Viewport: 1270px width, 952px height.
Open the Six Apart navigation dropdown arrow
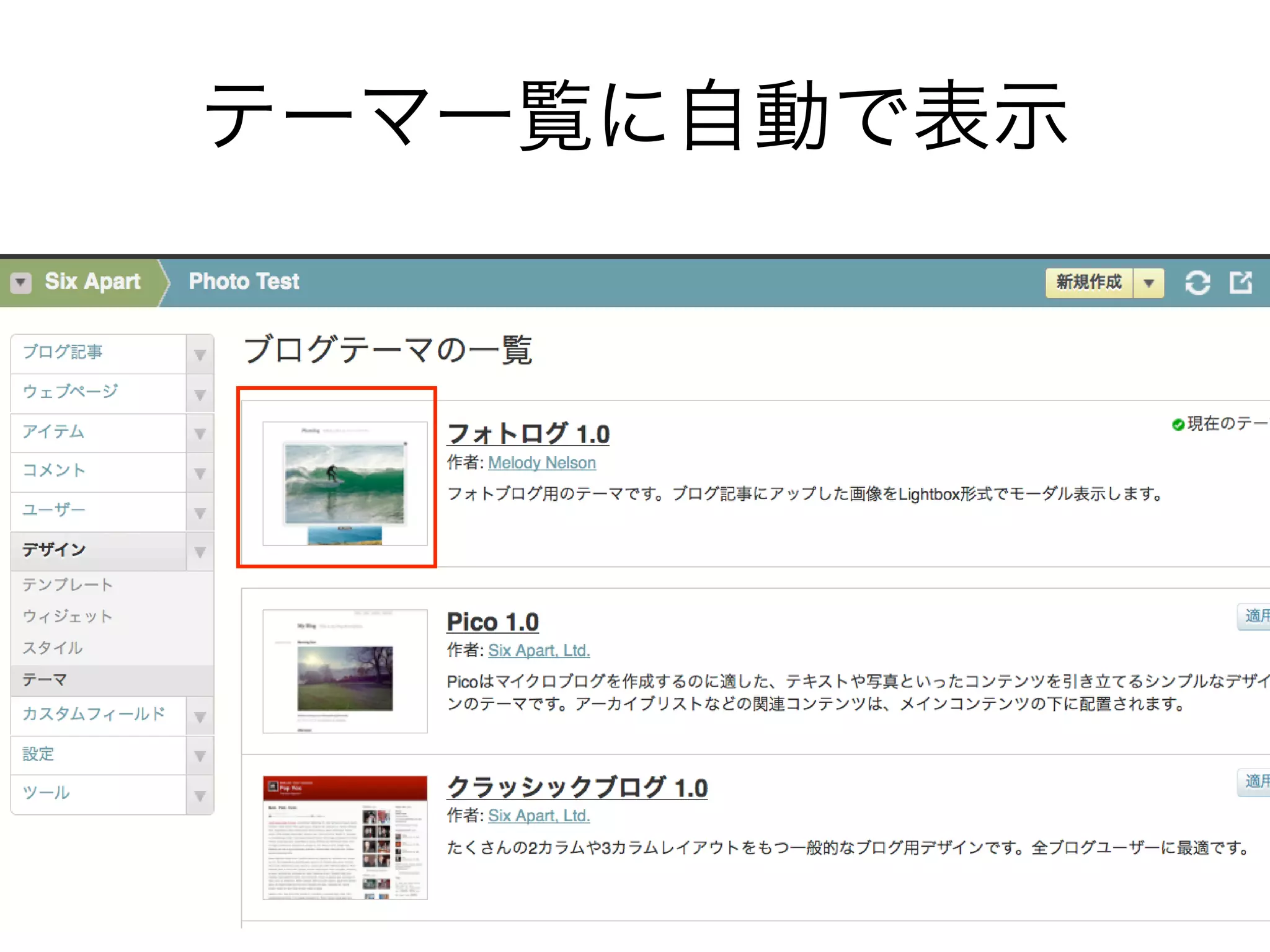pyautogui.click(x=20, y=283)
